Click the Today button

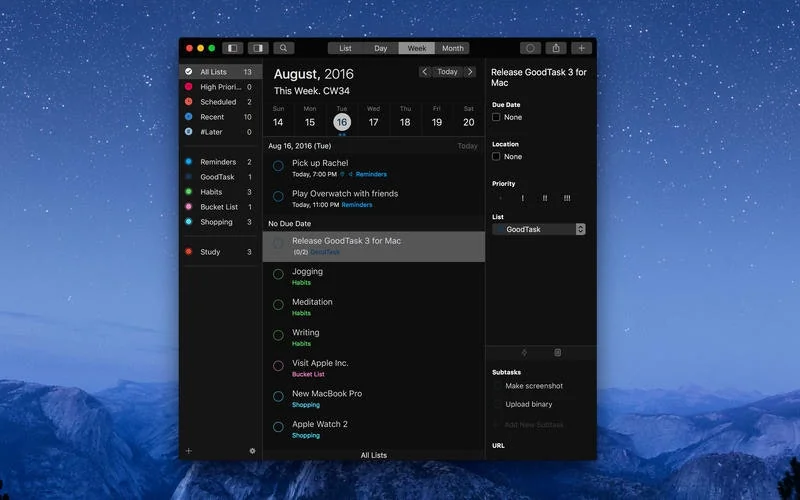pos(447,72)
